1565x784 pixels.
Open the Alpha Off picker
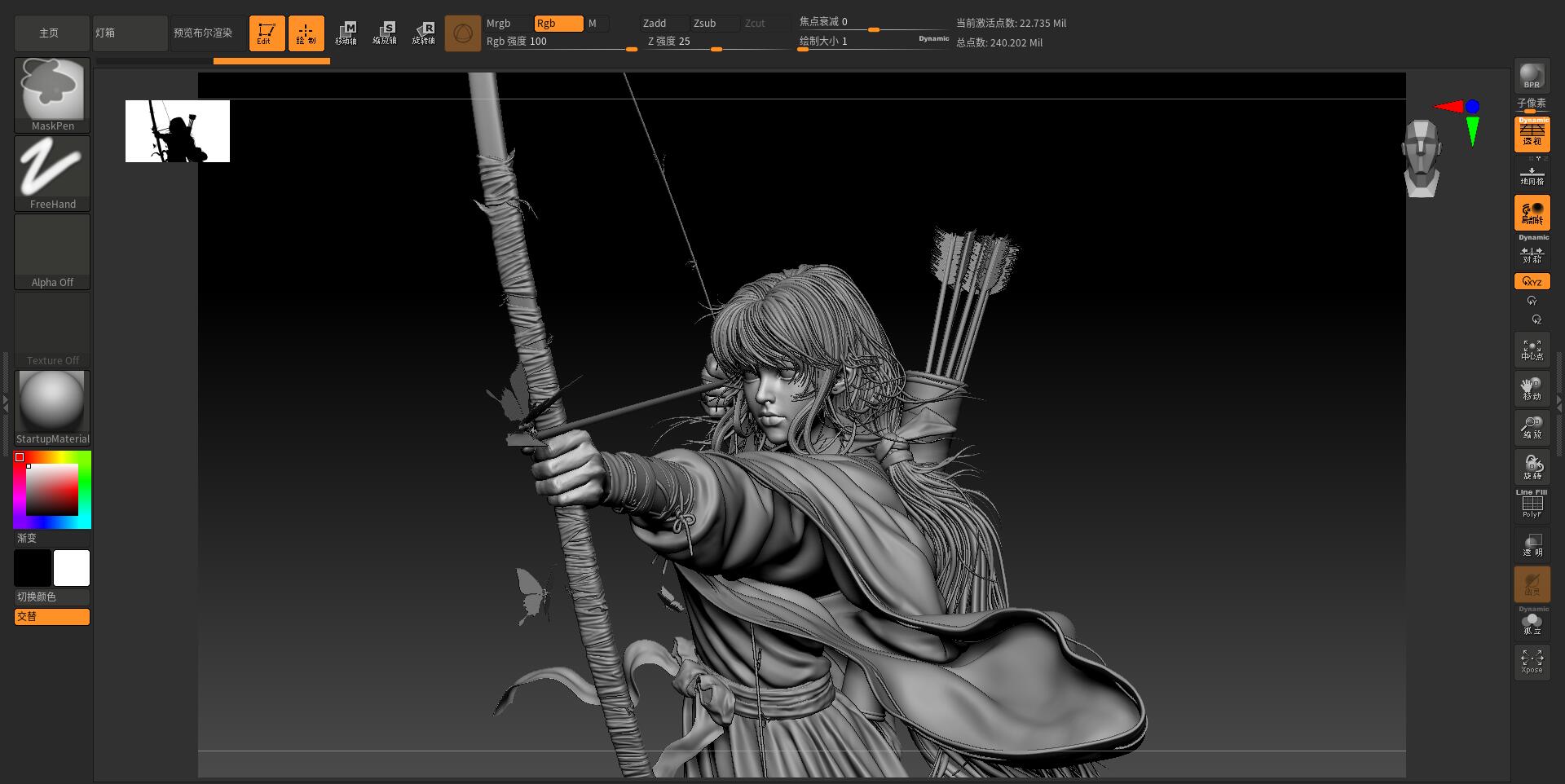click(52, 251)
